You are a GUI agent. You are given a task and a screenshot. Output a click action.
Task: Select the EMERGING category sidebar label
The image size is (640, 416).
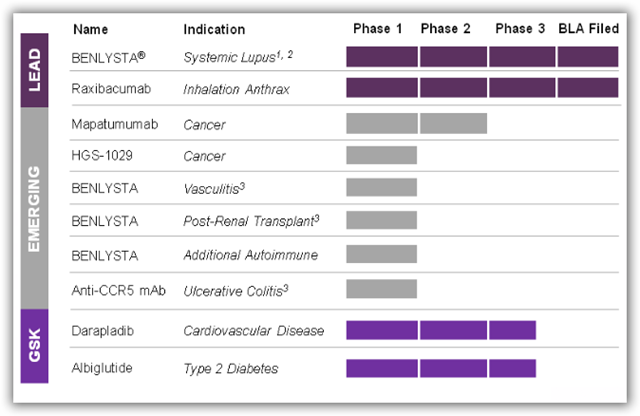[x=35, y=208]
